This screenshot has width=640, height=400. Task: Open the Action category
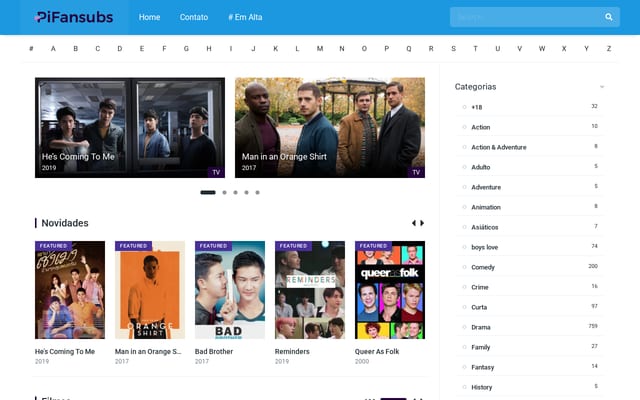[481, 127]
